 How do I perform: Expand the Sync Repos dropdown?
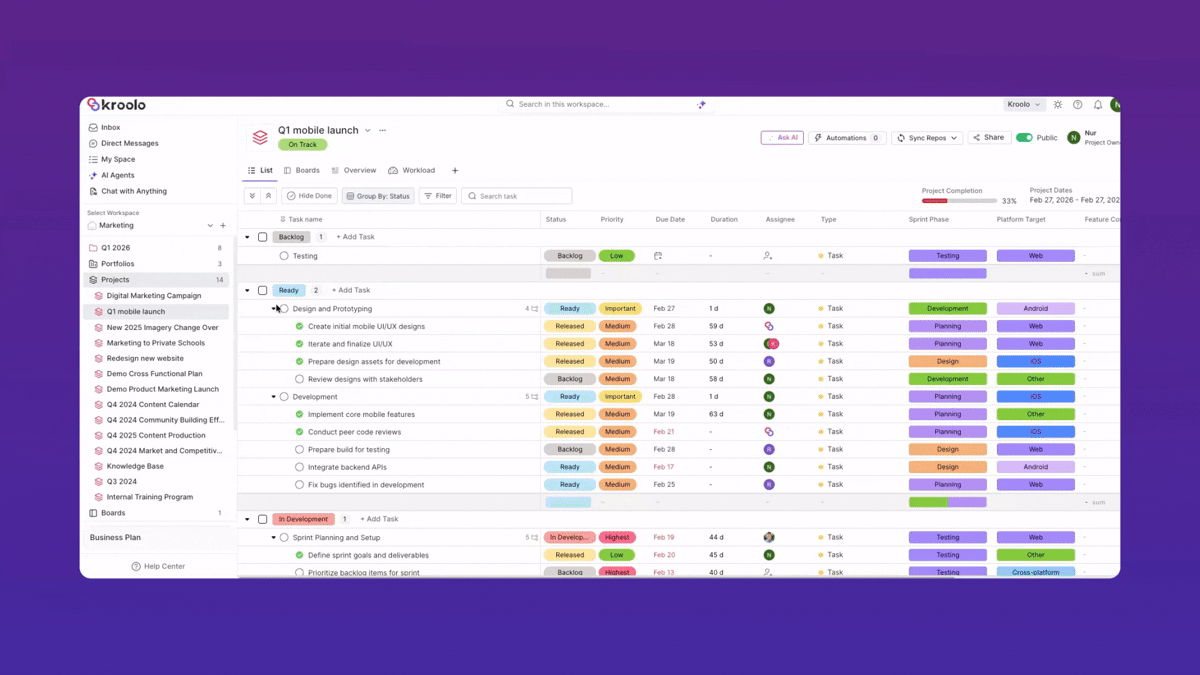coord(925,137)
